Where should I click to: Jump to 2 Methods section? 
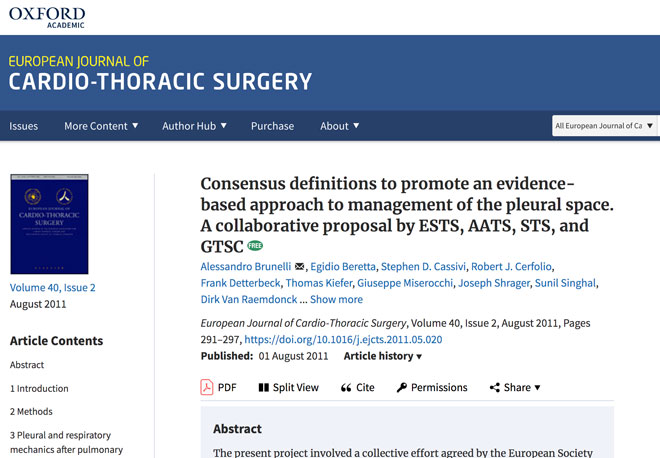coord(31,412)
